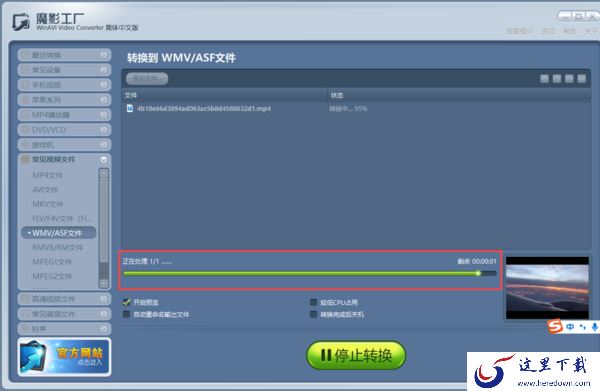Click the 常见音频文件 category icon
600x391 pixels.
25,314
